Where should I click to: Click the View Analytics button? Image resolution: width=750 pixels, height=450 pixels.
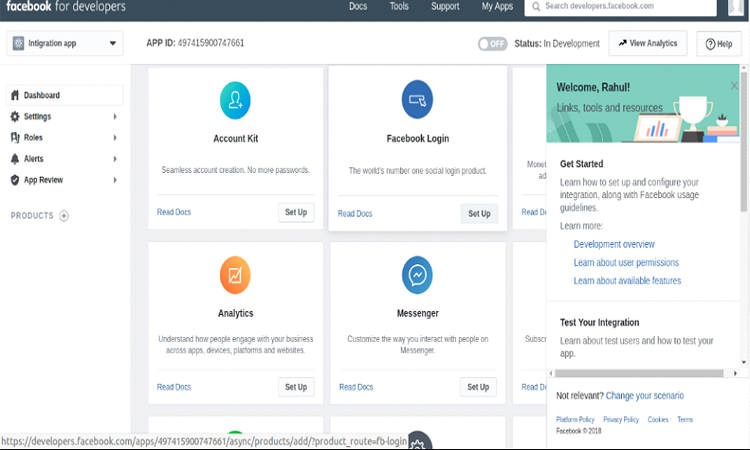tap(648, 44)
